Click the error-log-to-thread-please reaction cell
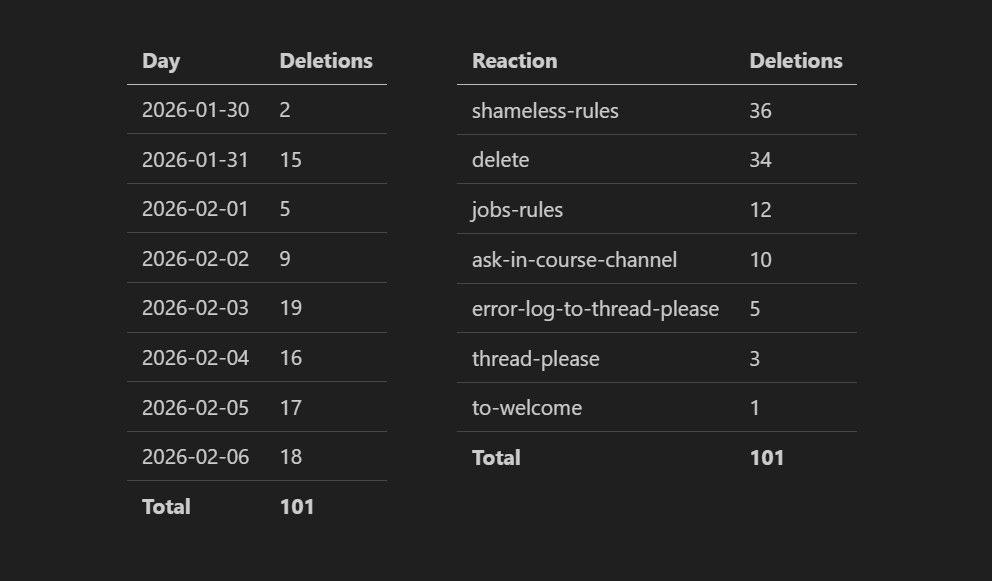Viewport: 992px width, 581px height. 595,309
